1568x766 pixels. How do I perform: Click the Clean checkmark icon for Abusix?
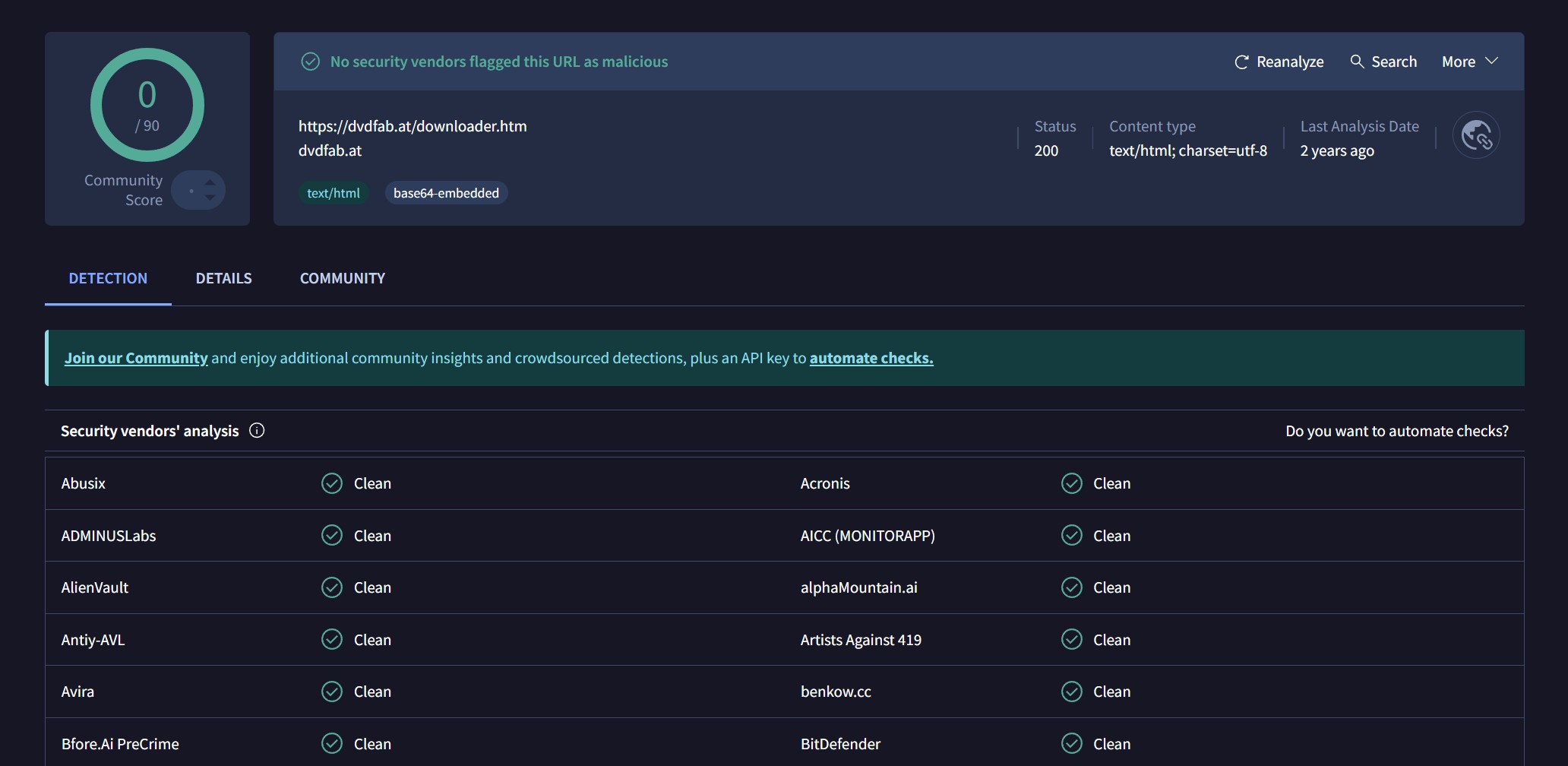[x=332, y=483]
